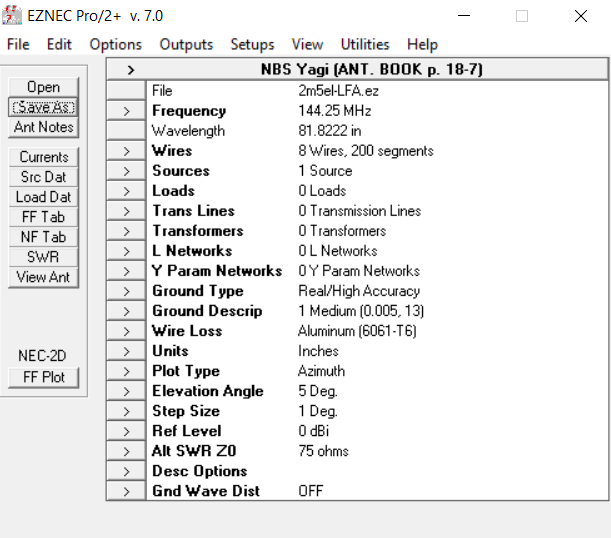The width and height of the screenshot is (611, 538).
Task: Open the Utilities menu
Action: [365, 44]
